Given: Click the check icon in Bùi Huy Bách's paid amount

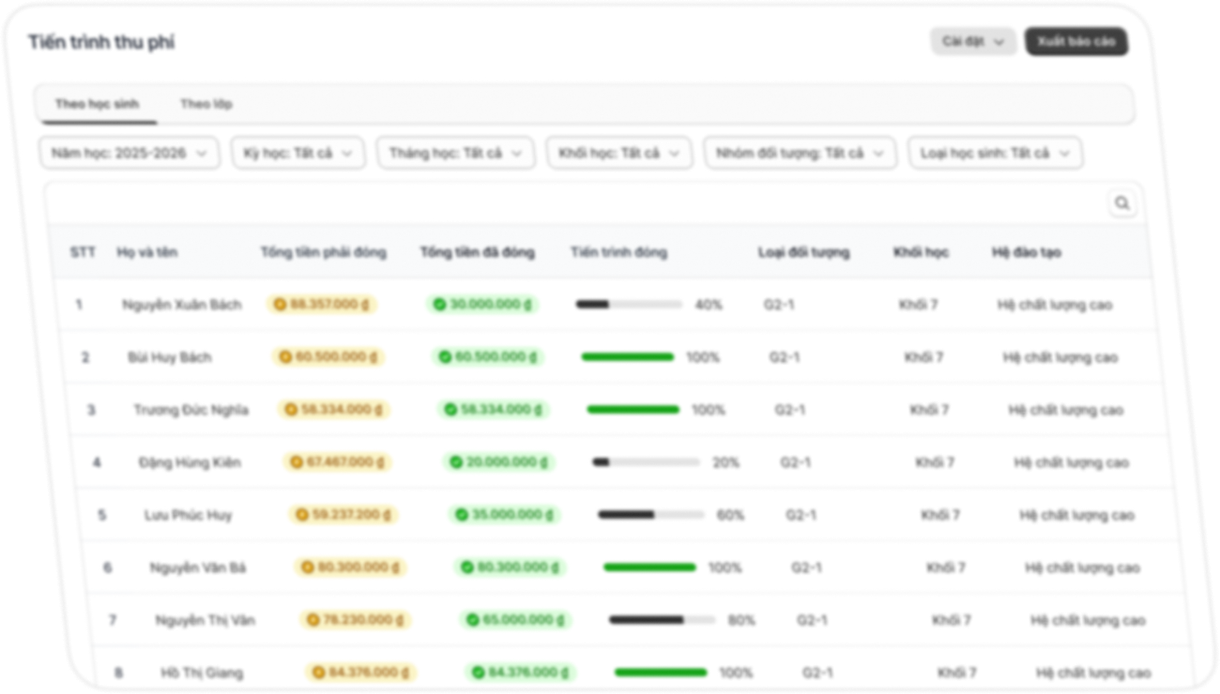Looking at the screenshot, I should point(445,357).
